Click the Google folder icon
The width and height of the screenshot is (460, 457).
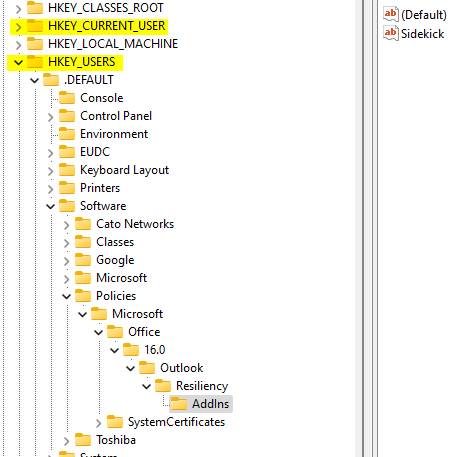pos(83,259)
